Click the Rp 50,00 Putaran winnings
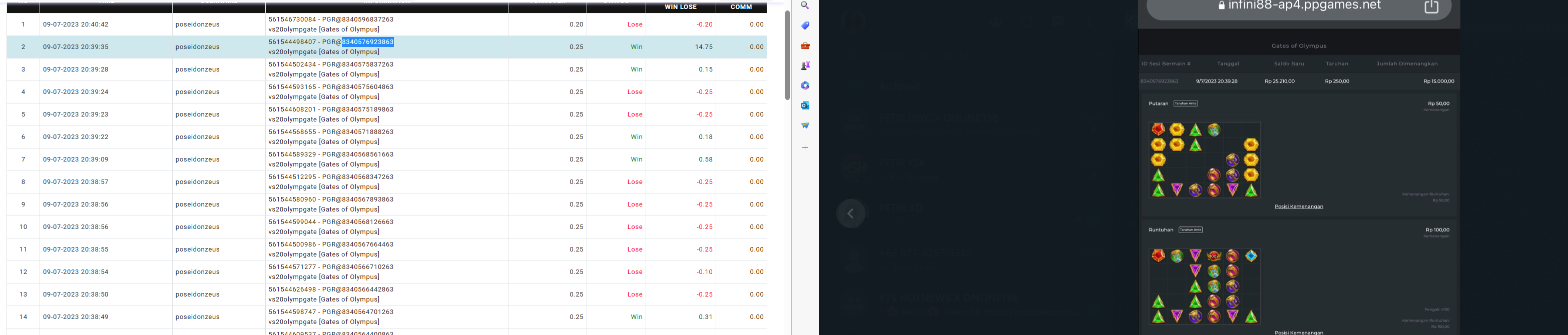 coord(1438,103)
